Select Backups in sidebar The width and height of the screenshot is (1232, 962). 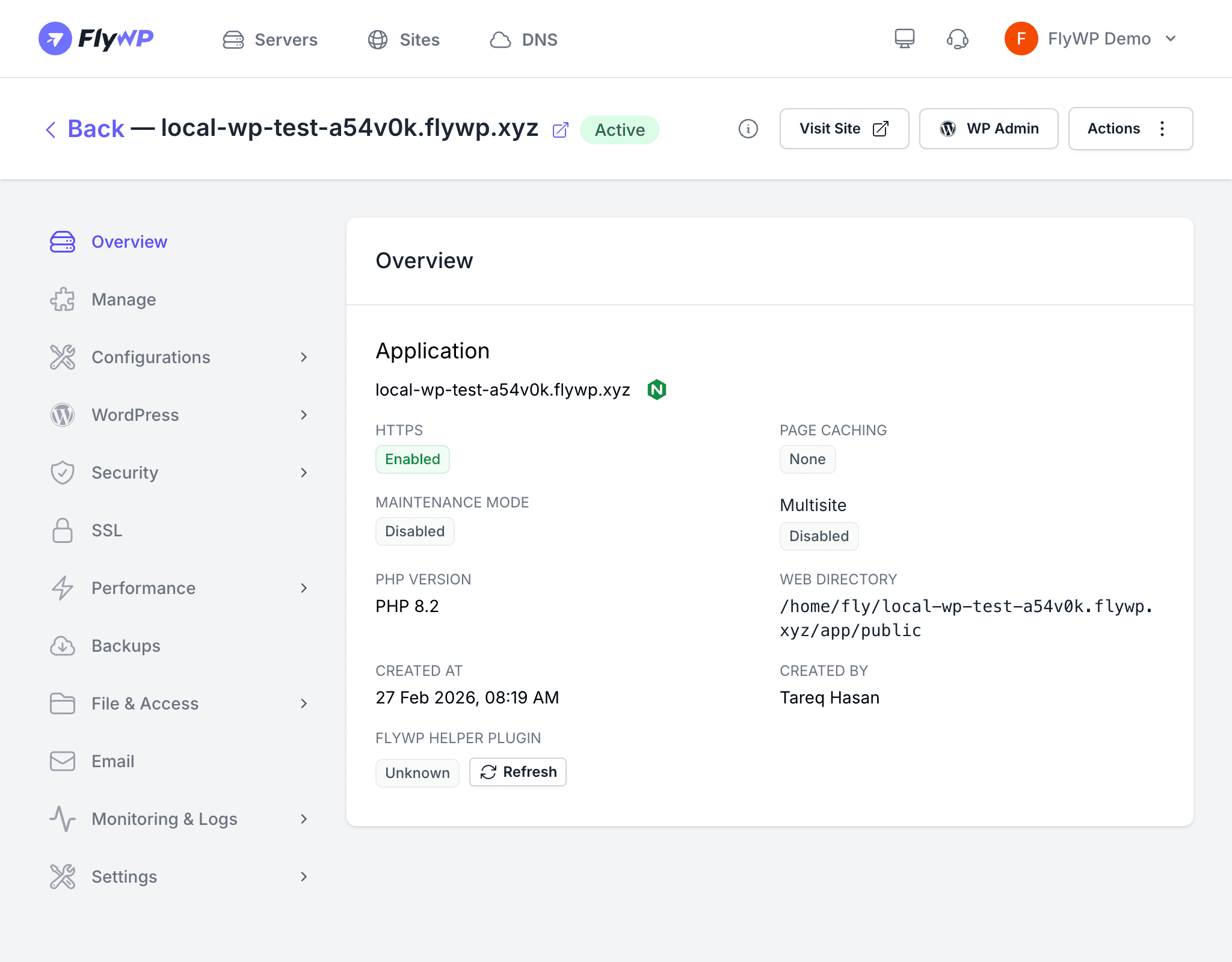tap(126, 646)
